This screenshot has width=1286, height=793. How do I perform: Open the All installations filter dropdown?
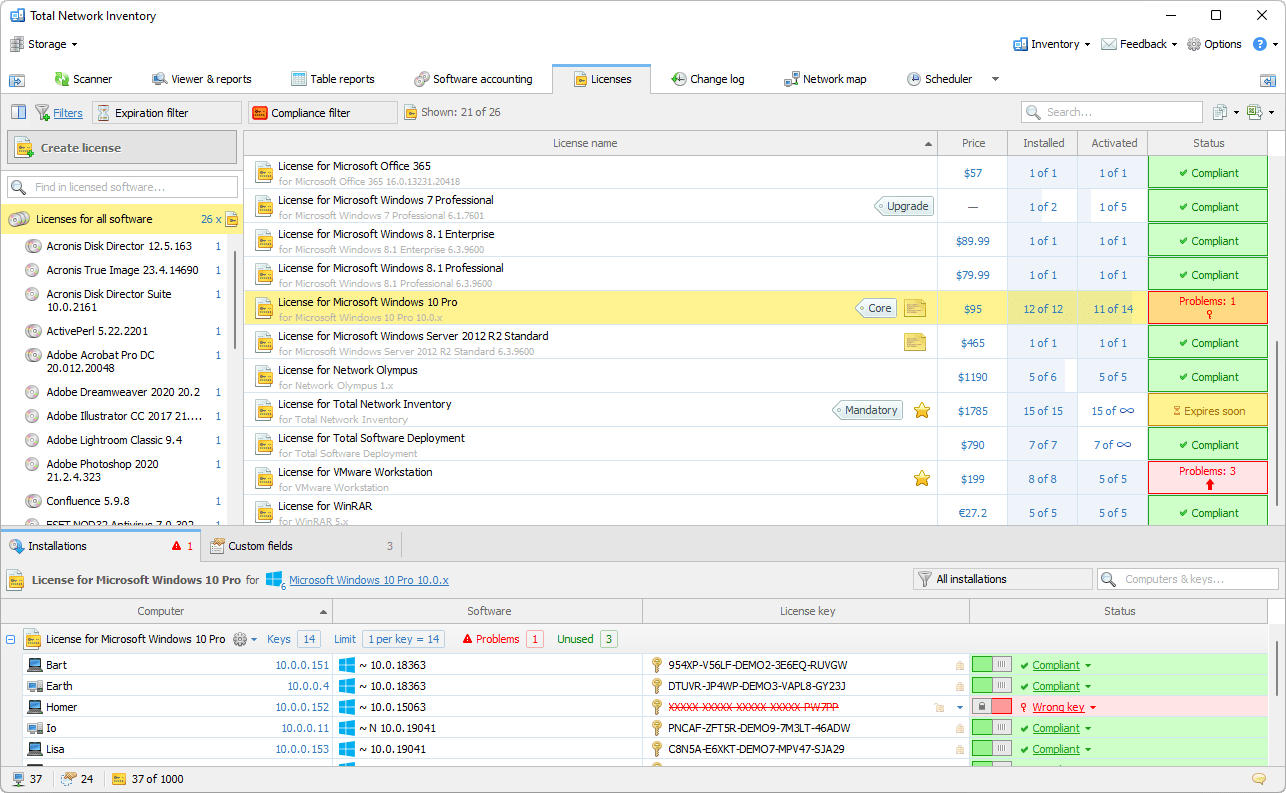click(x=1003, y=579)
